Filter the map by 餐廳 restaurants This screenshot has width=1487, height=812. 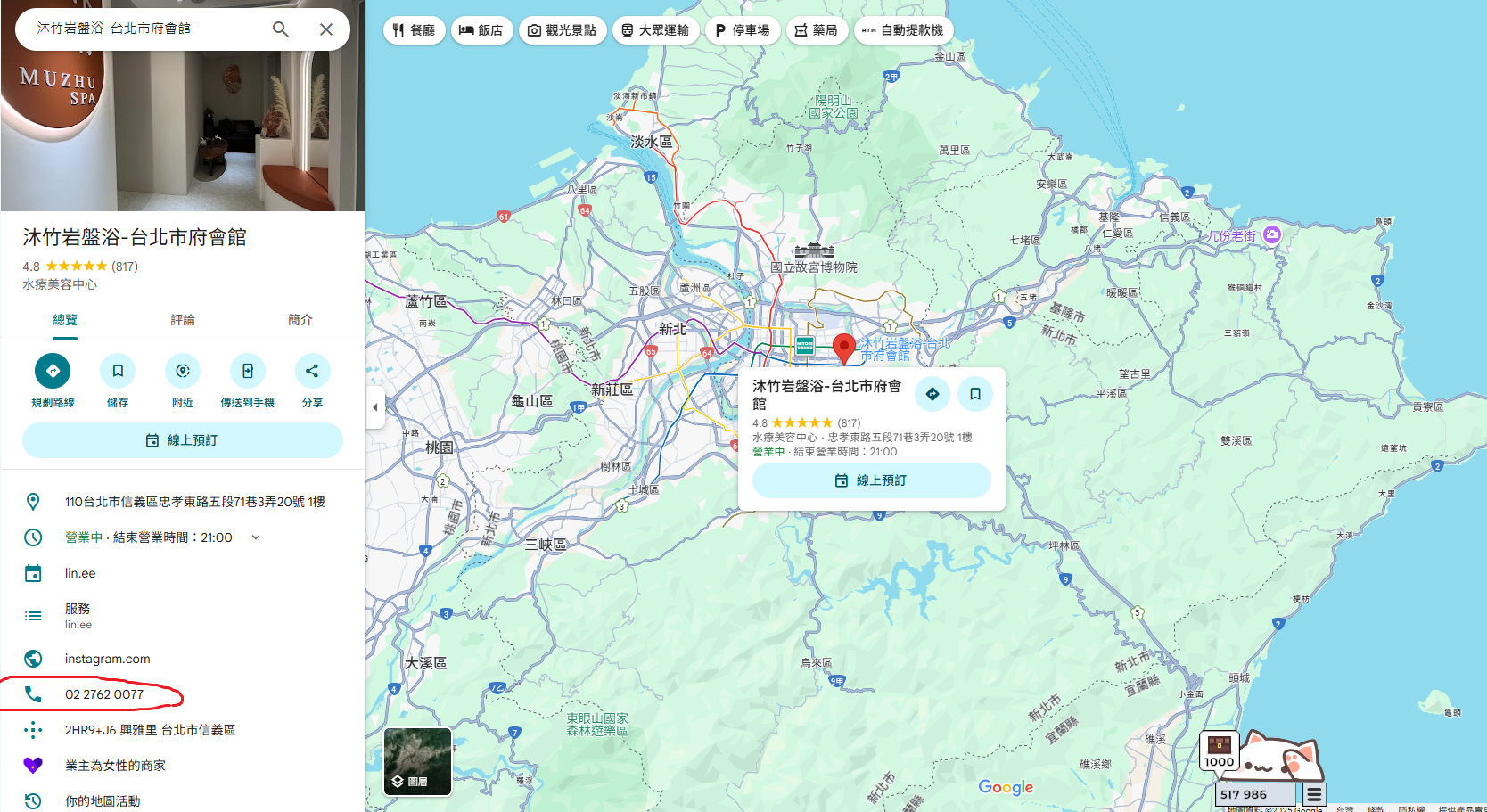[x=415, y=30]
